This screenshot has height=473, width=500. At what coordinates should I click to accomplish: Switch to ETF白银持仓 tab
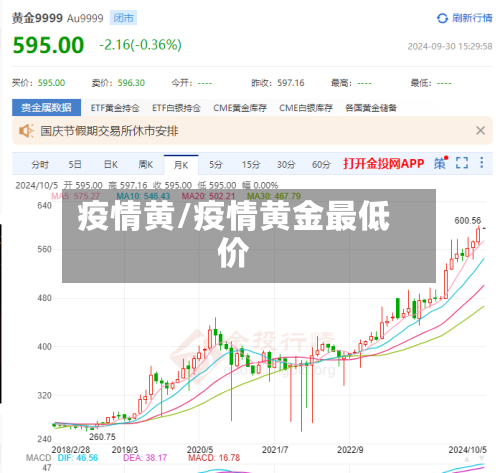(x=176, y=108)
